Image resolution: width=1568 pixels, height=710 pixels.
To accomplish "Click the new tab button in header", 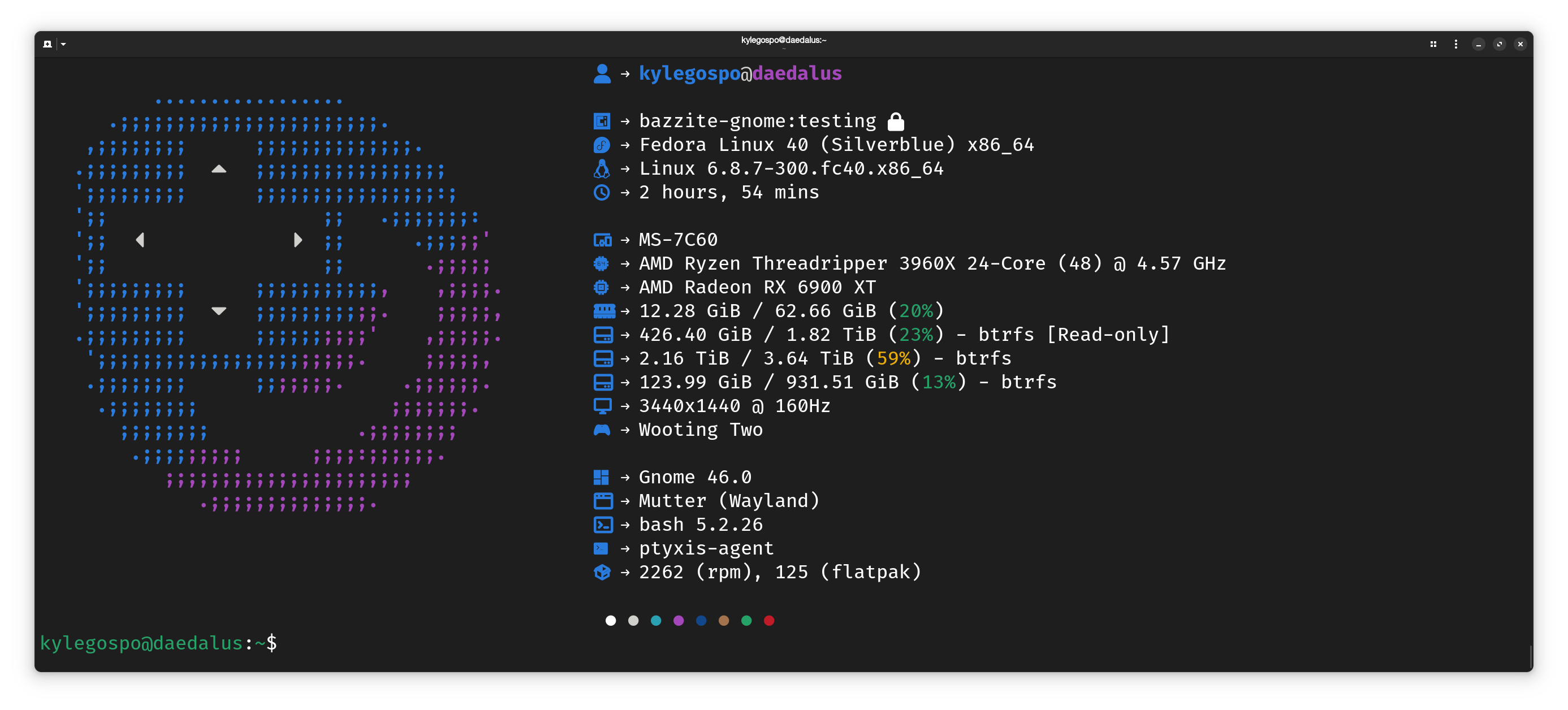I will tap(47, 44).
